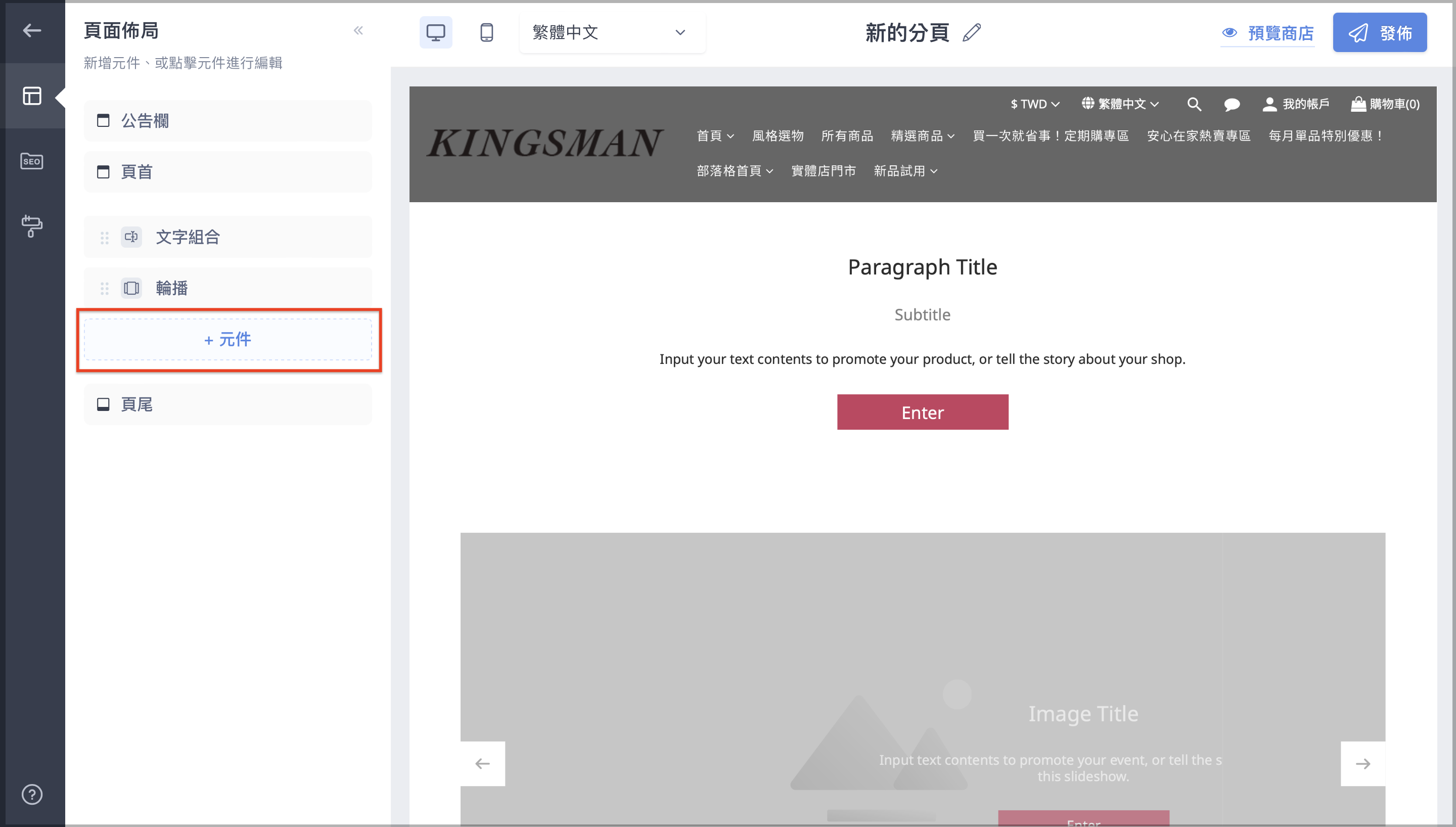Select the page layout icon in left sidebar
Image resolution: width=1456 pixels, height=827 pixels.
coord(32,96)
